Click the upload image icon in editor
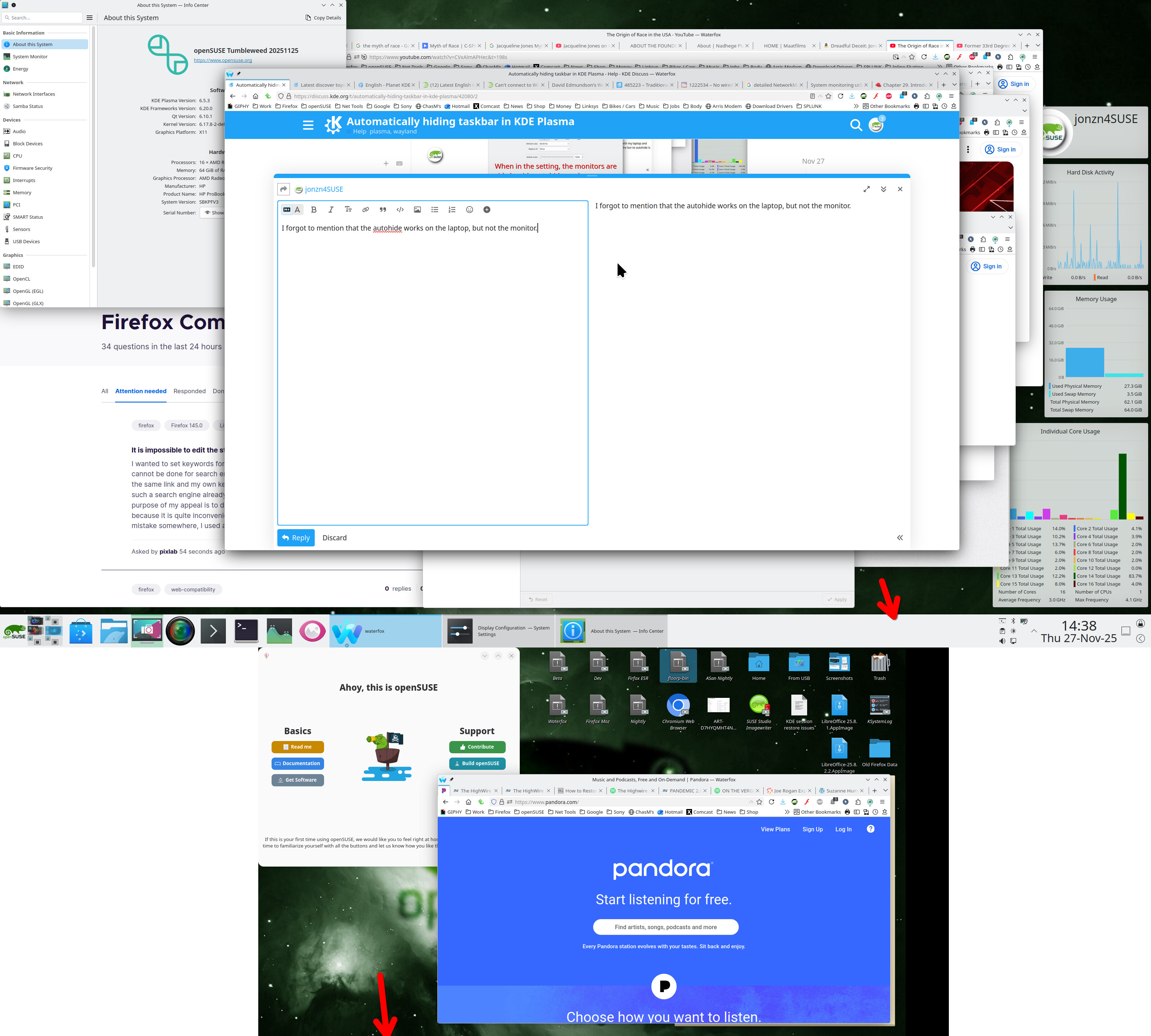 pos(417,209)
